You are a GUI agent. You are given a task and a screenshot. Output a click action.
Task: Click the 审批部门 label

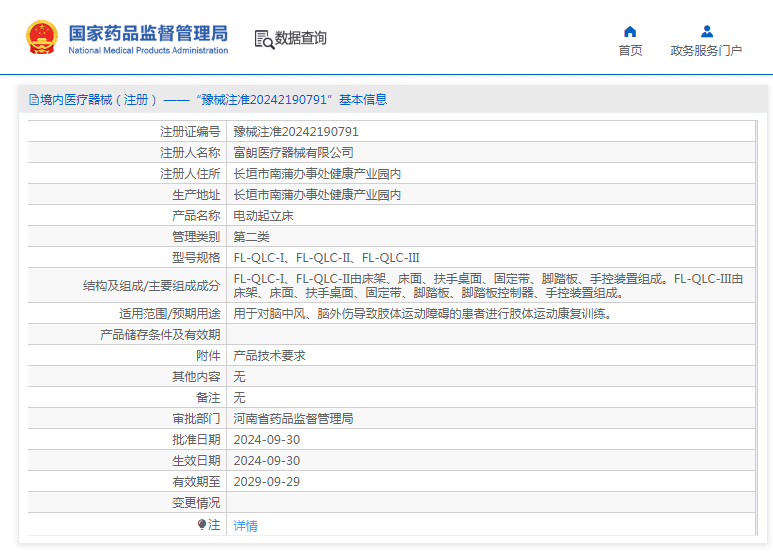pos(196,419)
